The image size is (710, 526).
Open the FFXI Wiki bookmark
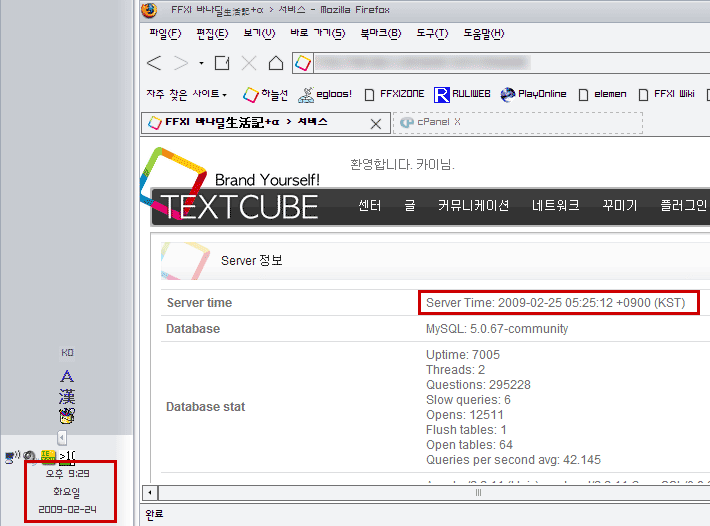(x=667, y=94)
